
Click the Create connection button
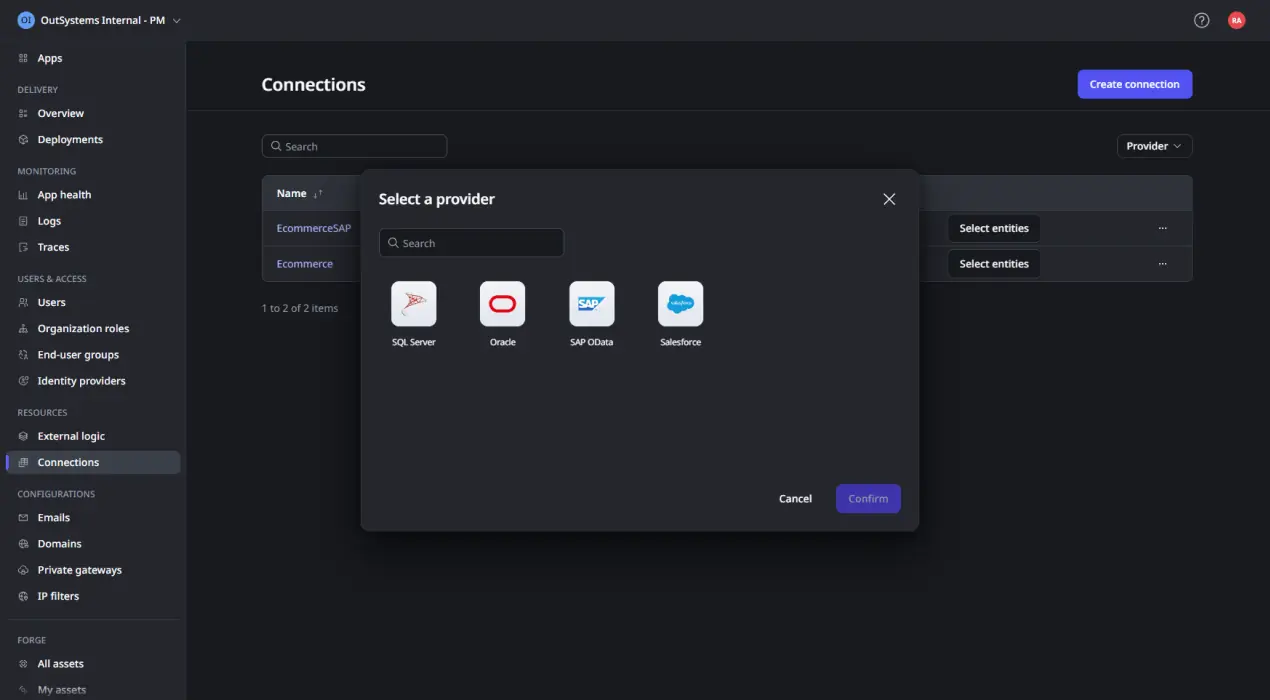point(1134,84)
